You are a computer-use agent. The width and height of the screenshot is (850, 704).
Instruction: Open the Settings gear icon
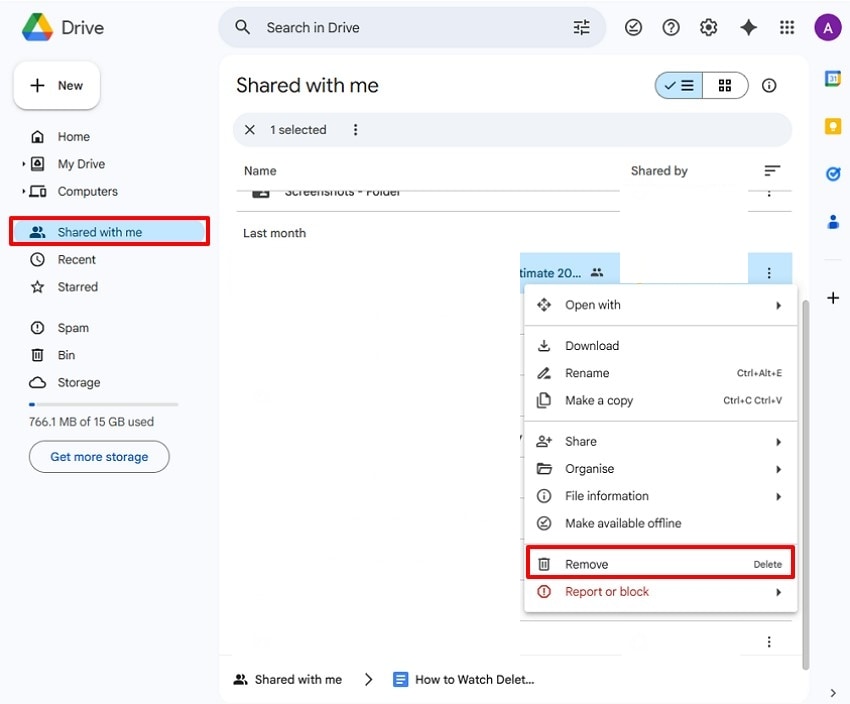tap(709, 28)
